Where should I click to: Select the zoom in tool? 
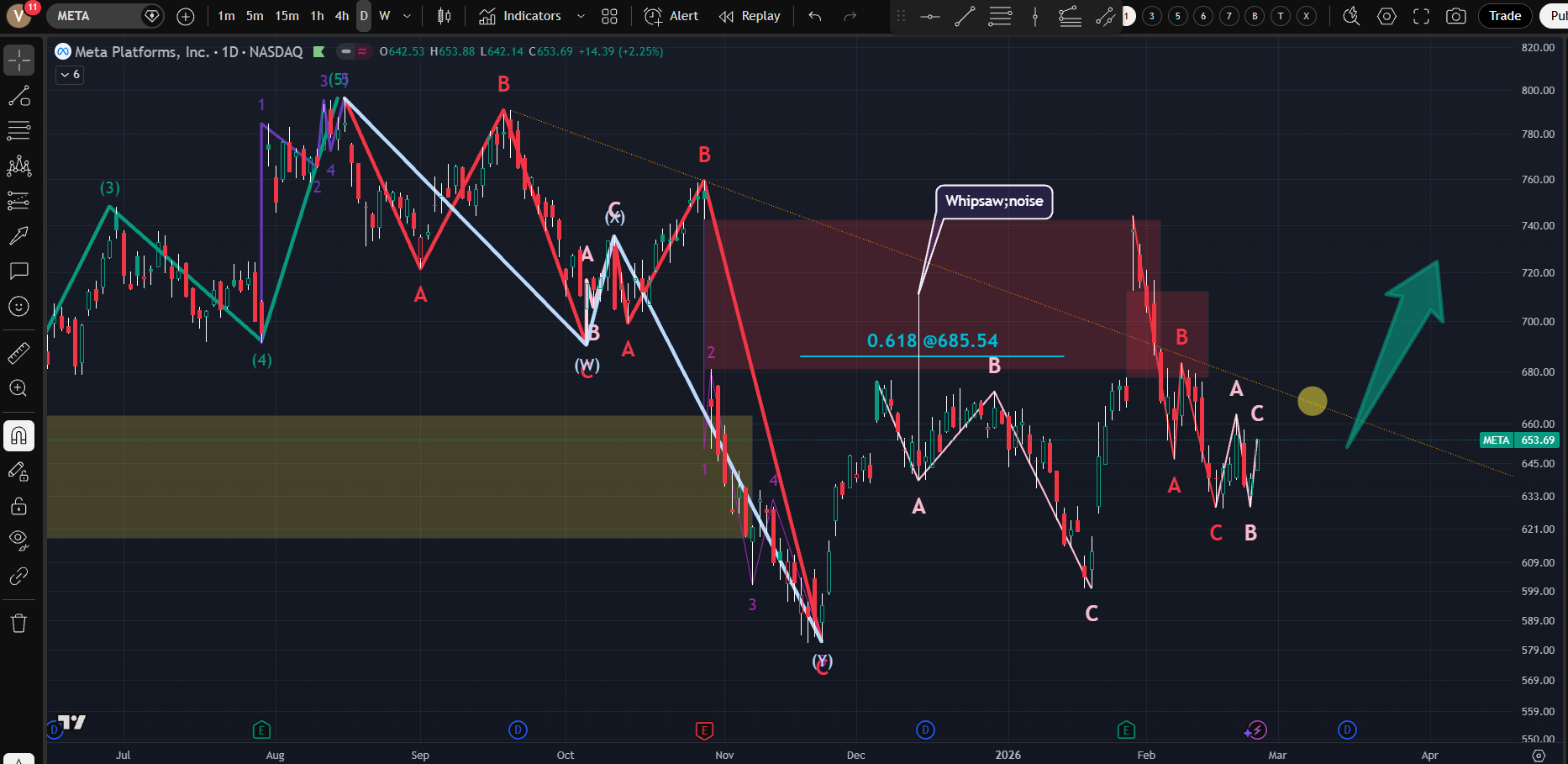click(18, 388)
